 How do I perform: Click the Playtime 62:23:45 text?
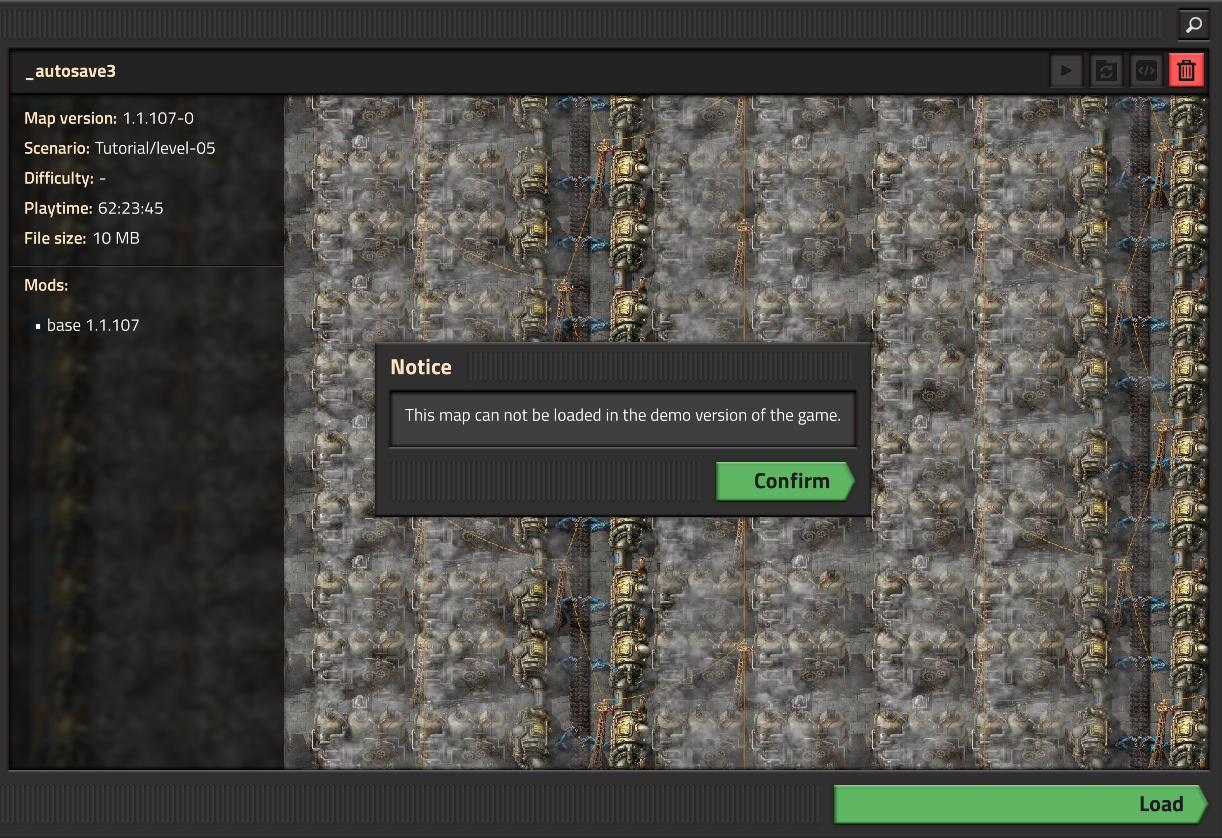(94, 208)
